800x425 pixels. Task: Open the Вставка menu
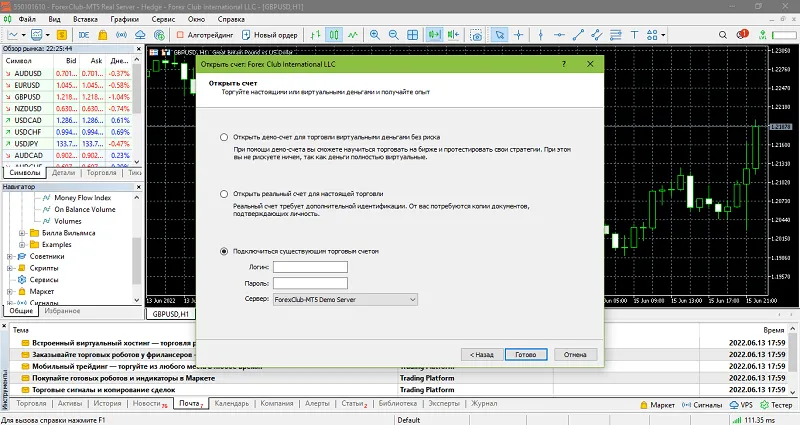[85, 19]
